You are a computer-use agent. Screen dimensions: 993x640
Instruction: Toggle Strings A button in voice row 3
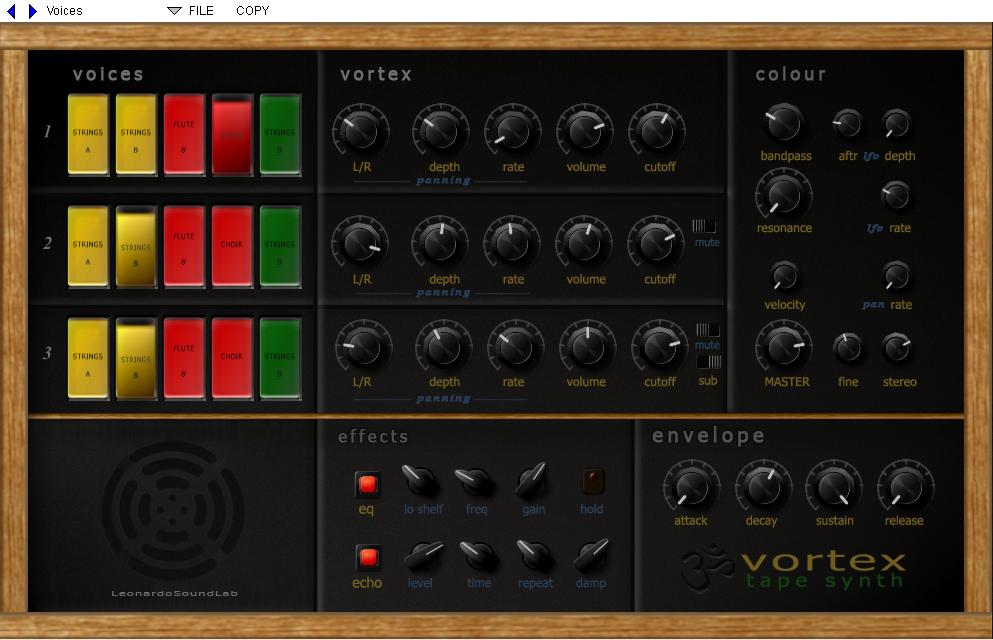[88, 358]
